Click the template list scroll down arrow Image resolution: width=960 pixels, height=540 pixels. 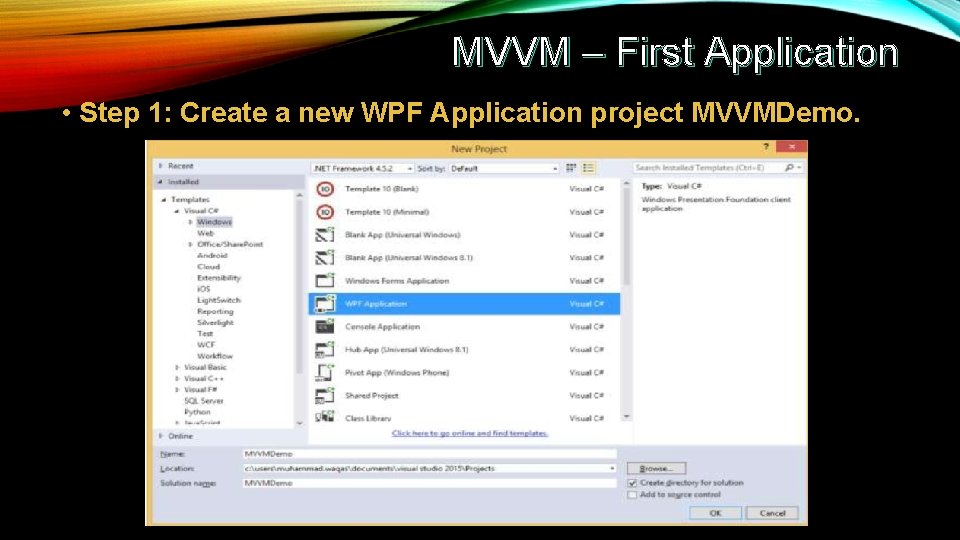(x=626, y=416)
